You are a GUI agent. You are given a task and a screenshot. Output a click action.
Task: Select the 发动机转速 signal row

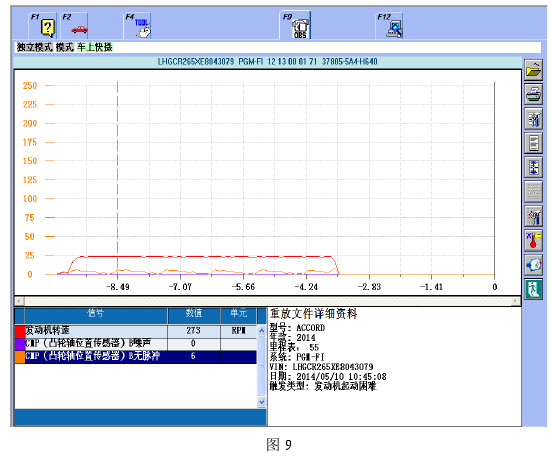[x=135, y=331]
